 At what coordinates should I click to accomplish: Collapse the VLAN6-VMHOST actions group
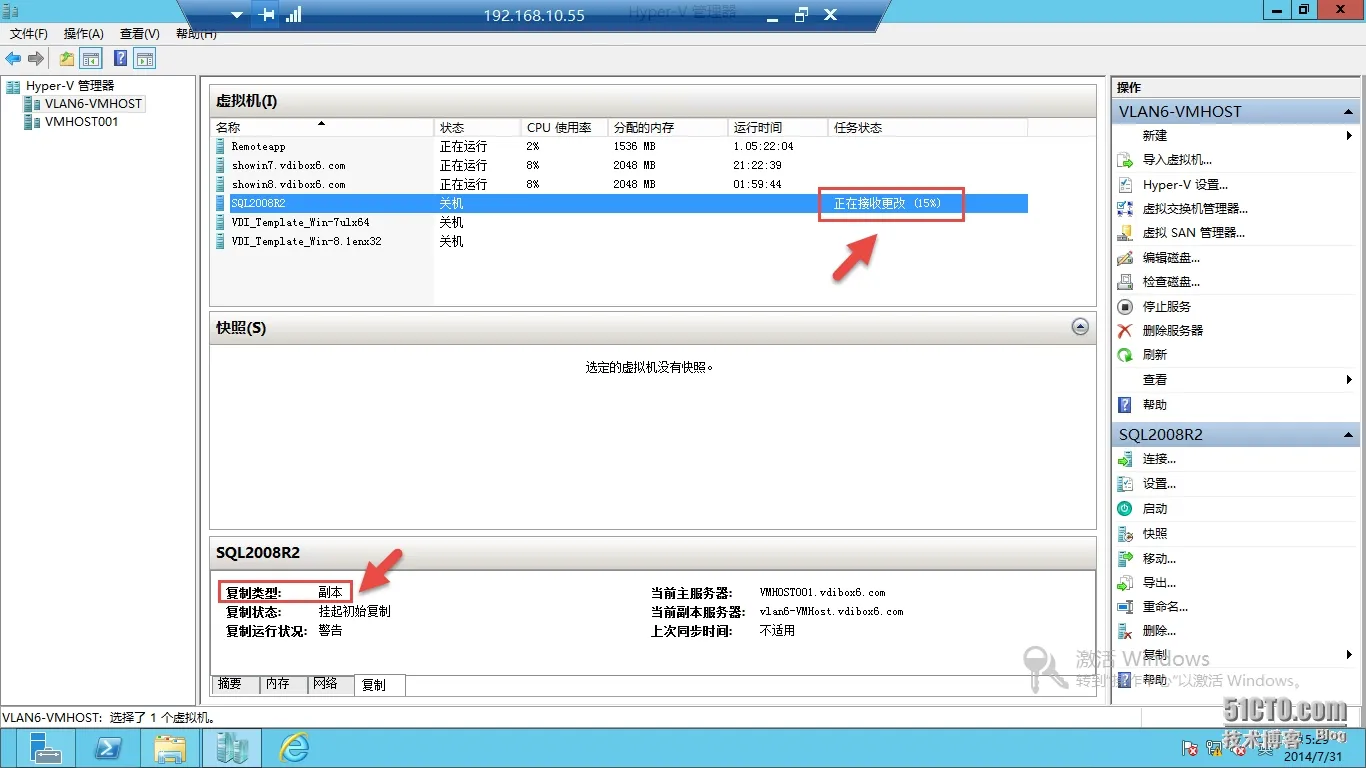(1349, 112)
